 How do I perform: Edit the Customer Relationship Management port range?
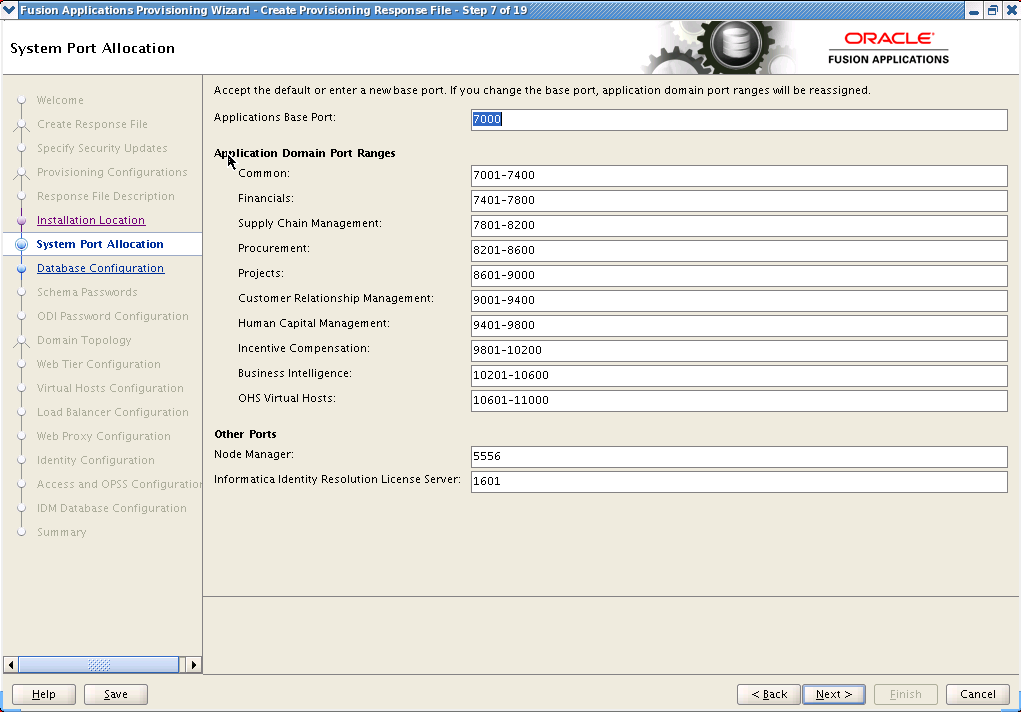739,300
